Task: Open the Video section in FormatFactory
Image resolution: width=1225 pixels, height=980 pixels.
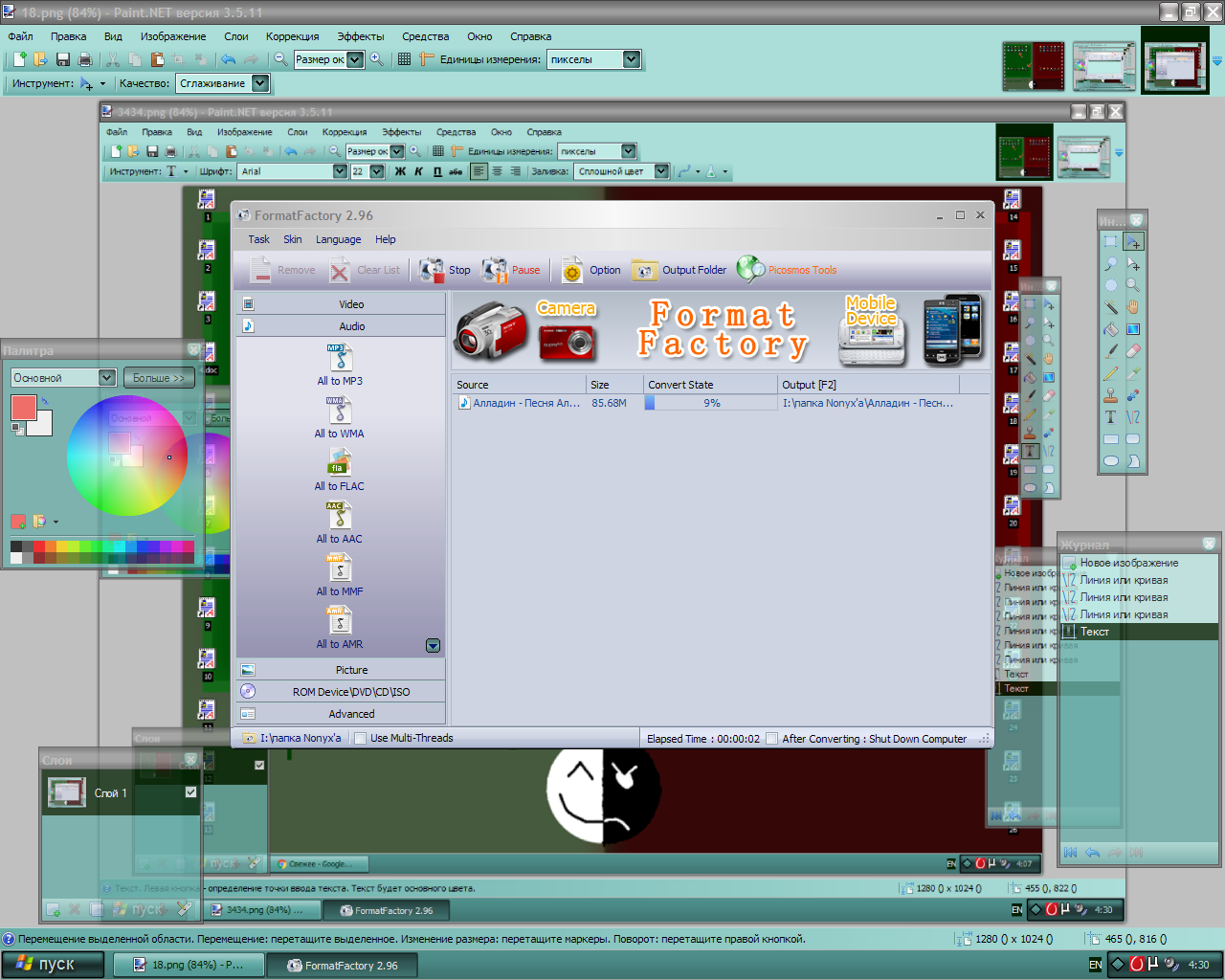Action: pos(341,304)
